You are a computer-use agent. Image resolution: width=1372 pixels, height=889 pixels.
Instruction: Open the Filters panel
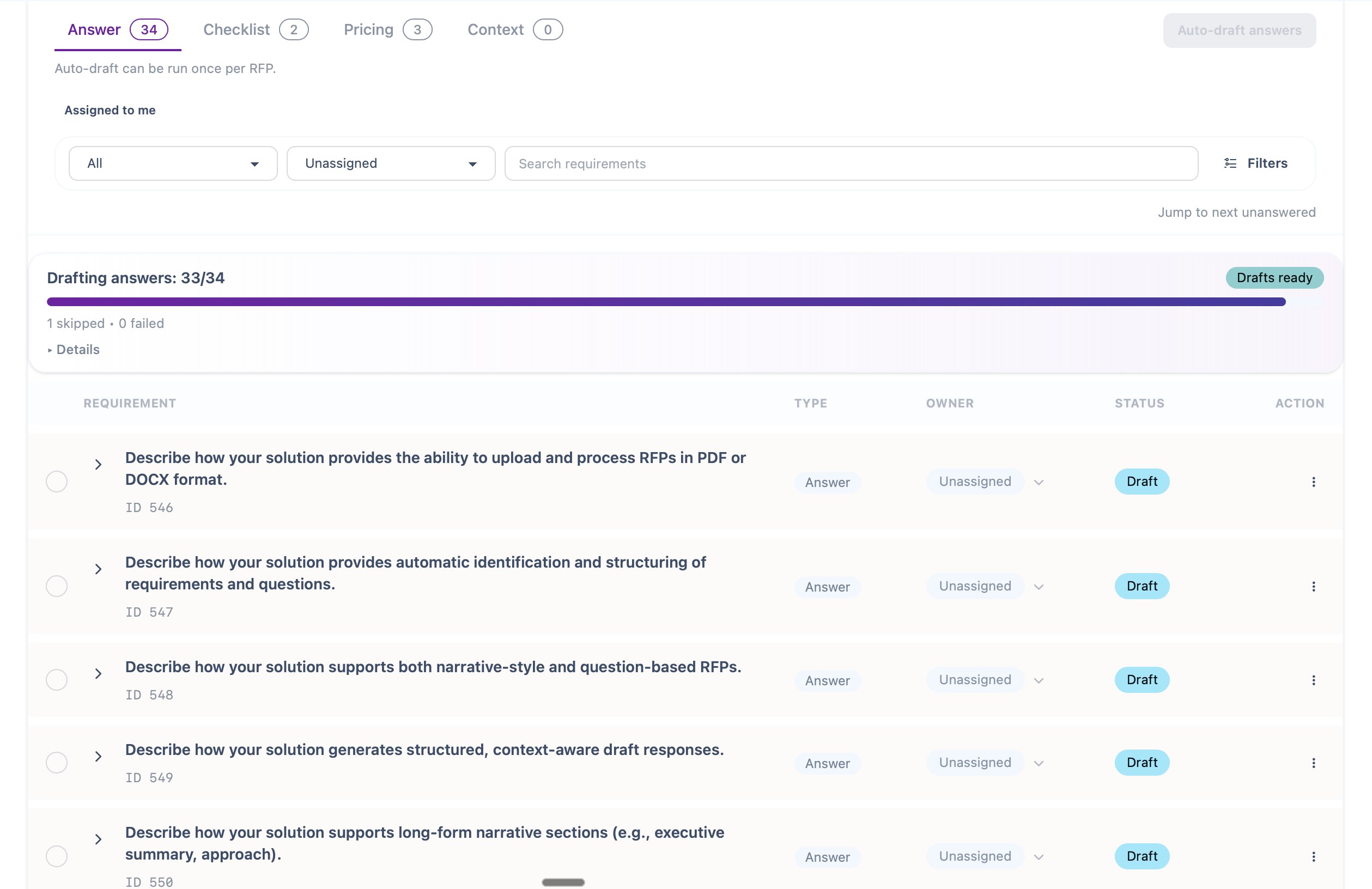1256,163
